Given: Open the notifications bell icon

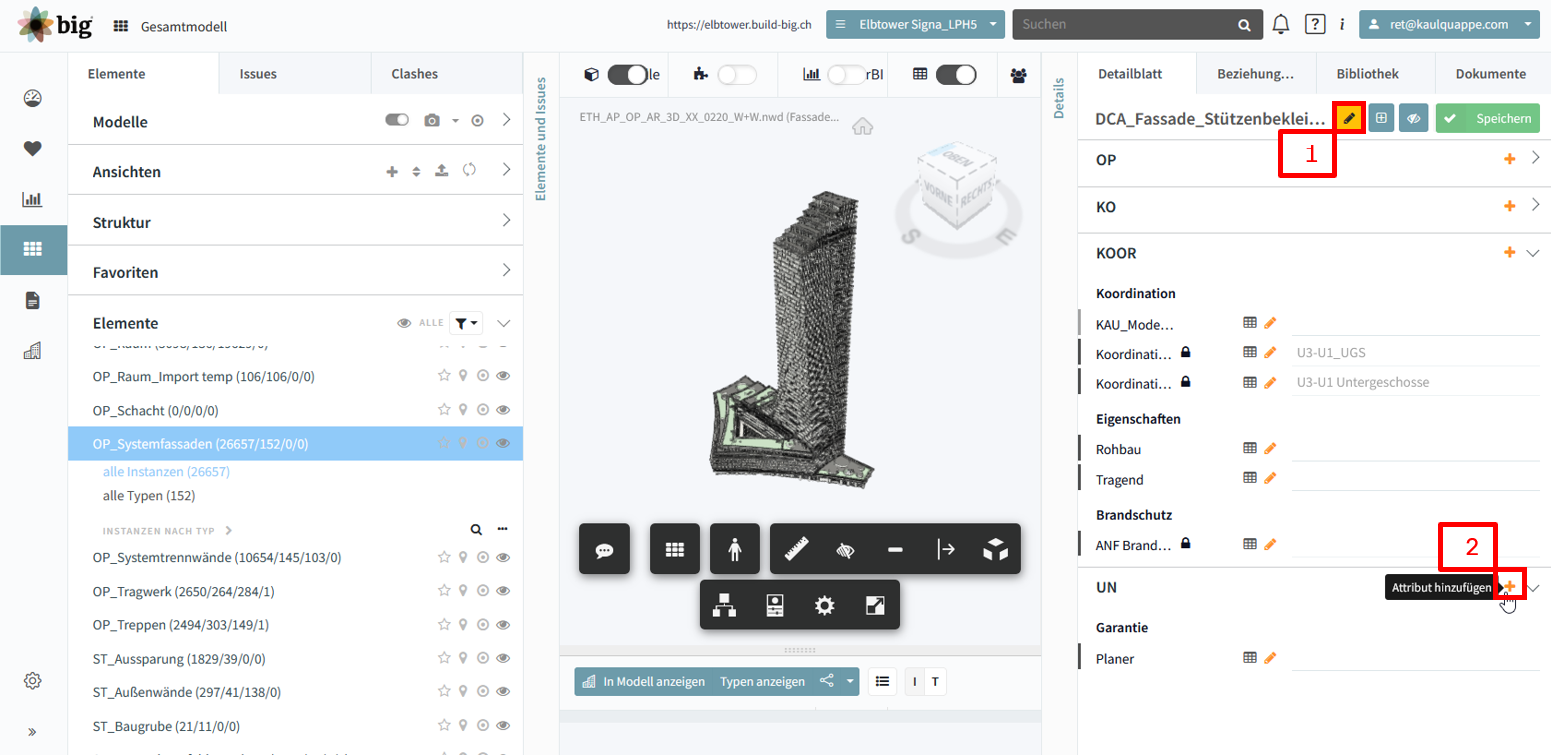Looking at the screenshot, I should (x=1281, y=24).
